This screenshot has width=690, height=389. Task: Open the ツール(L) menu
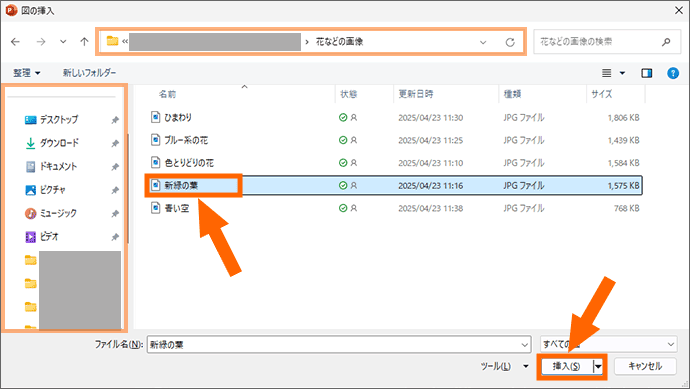[504, 366]
